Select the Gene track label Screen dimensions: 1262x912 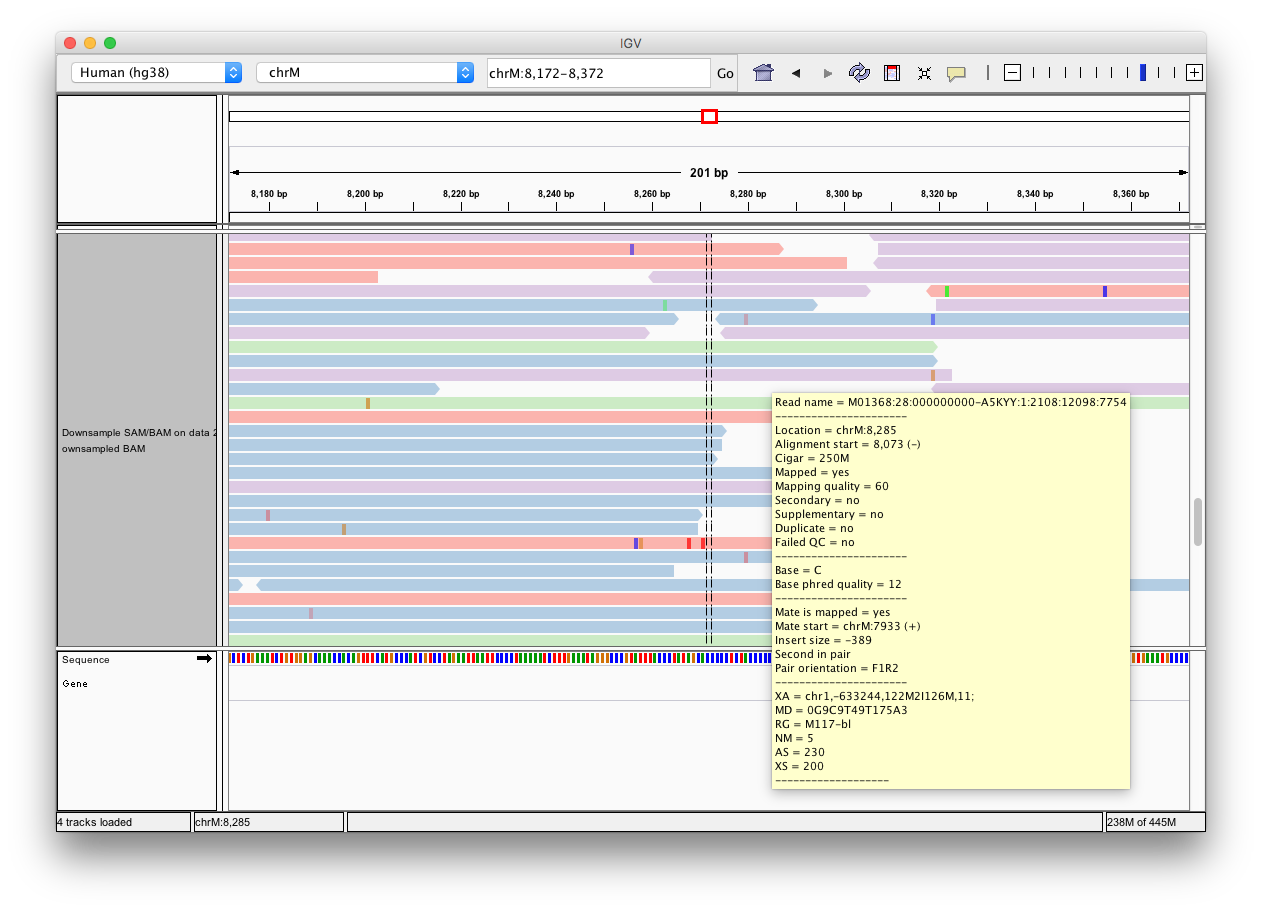pyautogui.click(x=75, y=684)
